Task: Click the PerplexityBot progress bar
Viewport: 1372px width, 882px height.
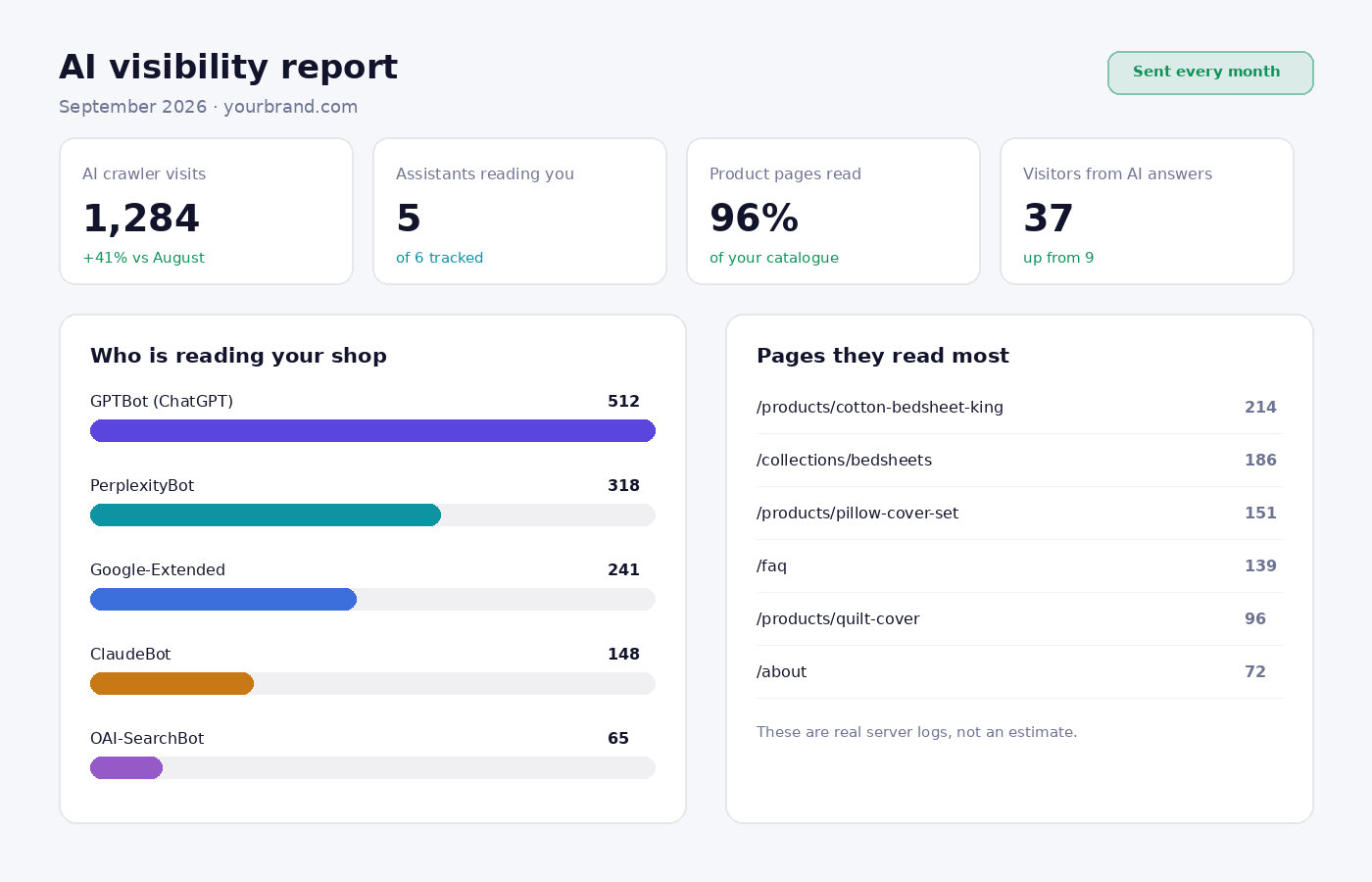Action: (x=372, y=515)
